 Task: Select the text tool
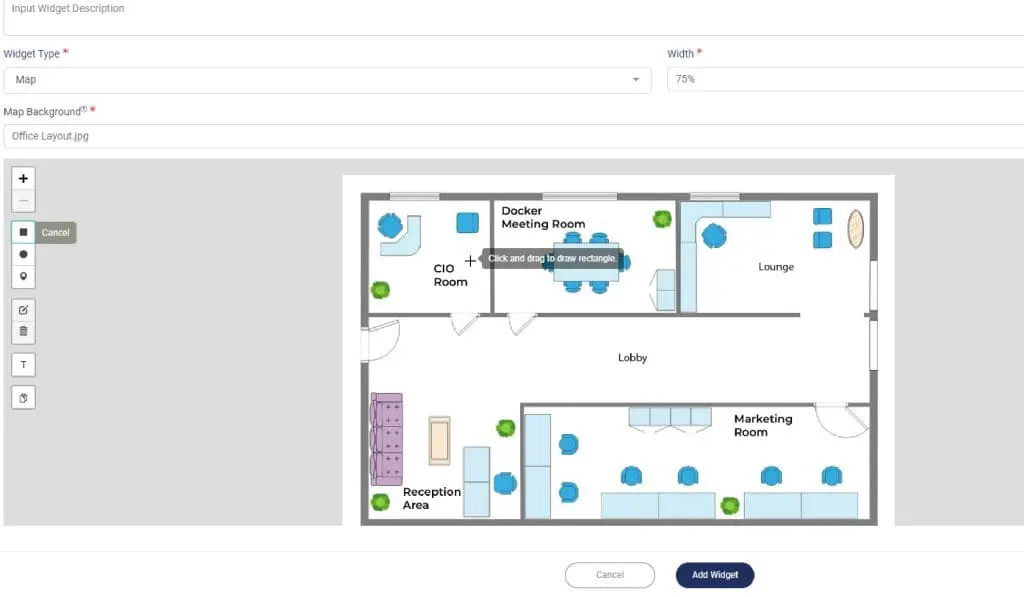(x=23, y=364)
